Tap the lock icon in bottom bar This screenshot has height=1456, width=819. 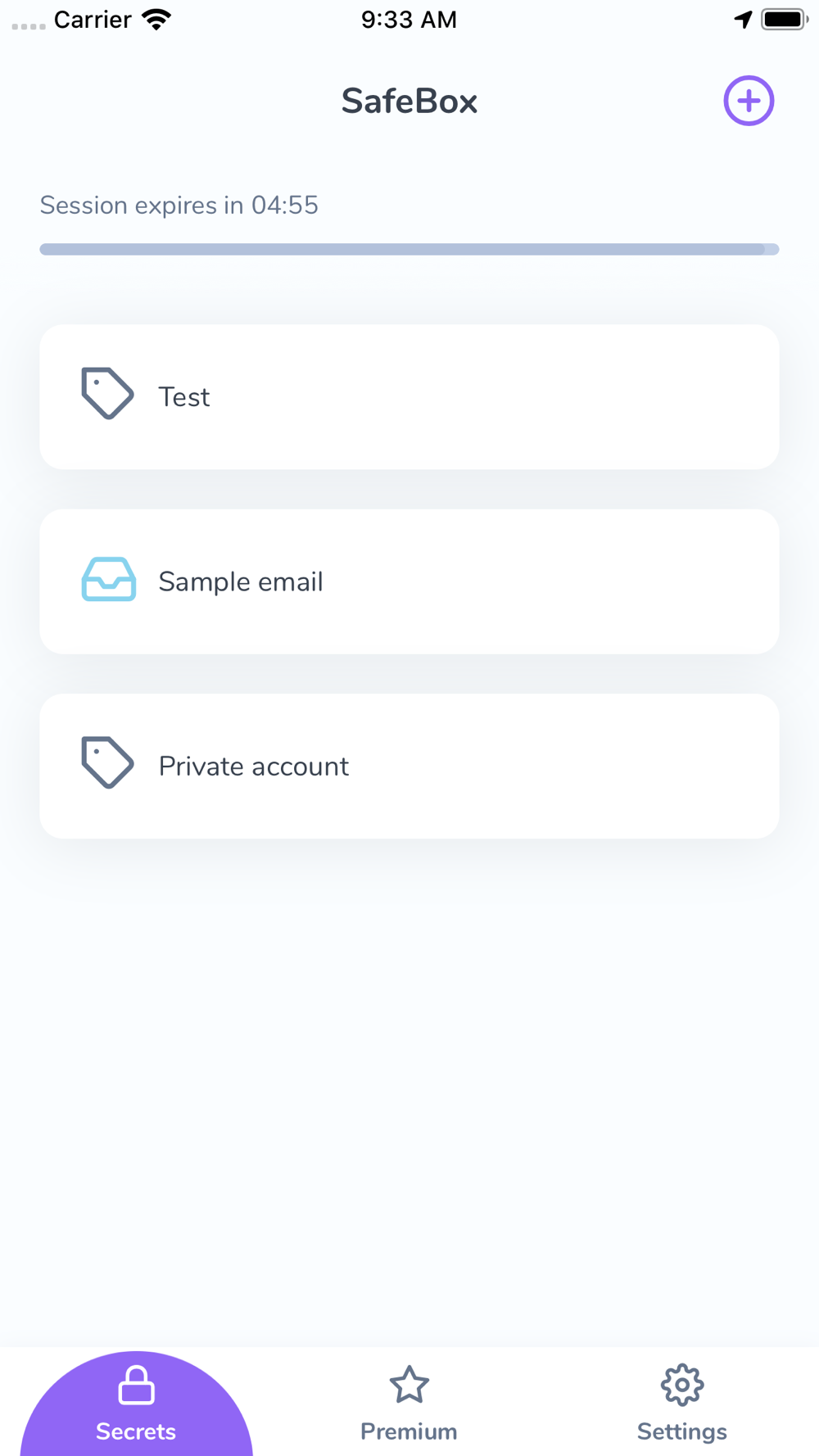136,1385
